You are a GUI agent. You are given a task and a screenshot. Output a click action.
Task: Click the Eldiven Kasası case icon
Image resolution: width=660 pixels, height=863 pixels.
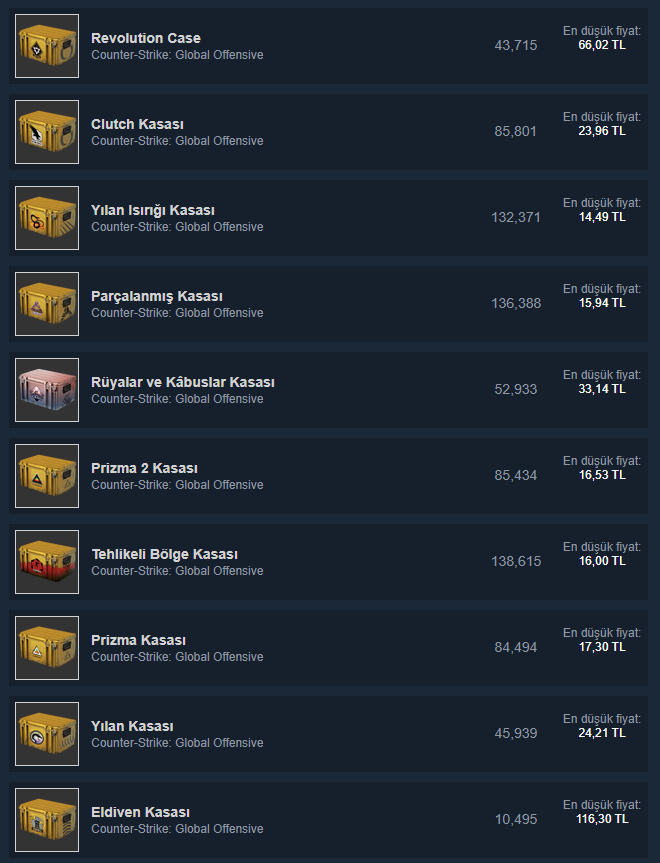click(47, 820)
